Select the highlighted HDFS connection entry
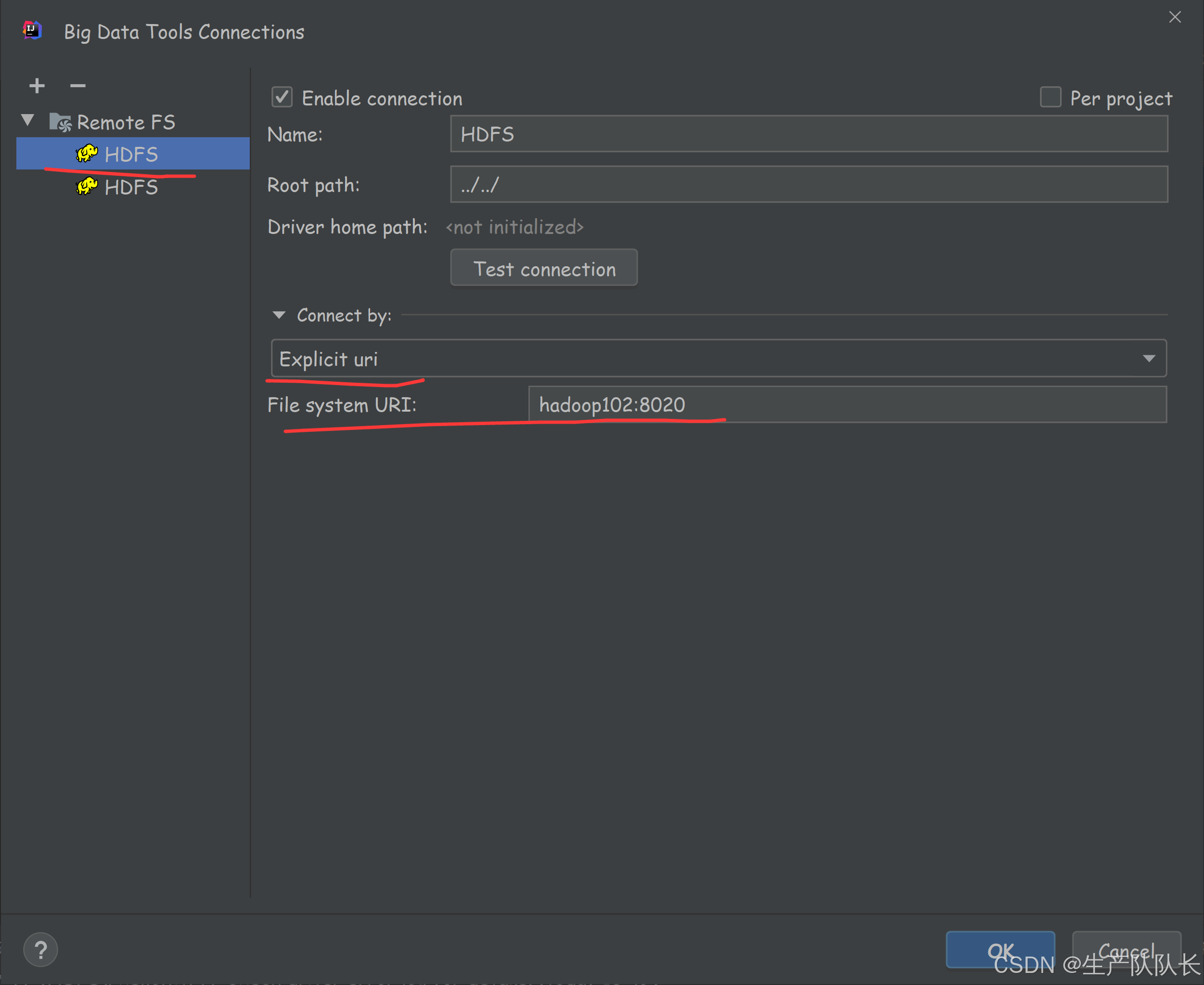 (133, 154)
